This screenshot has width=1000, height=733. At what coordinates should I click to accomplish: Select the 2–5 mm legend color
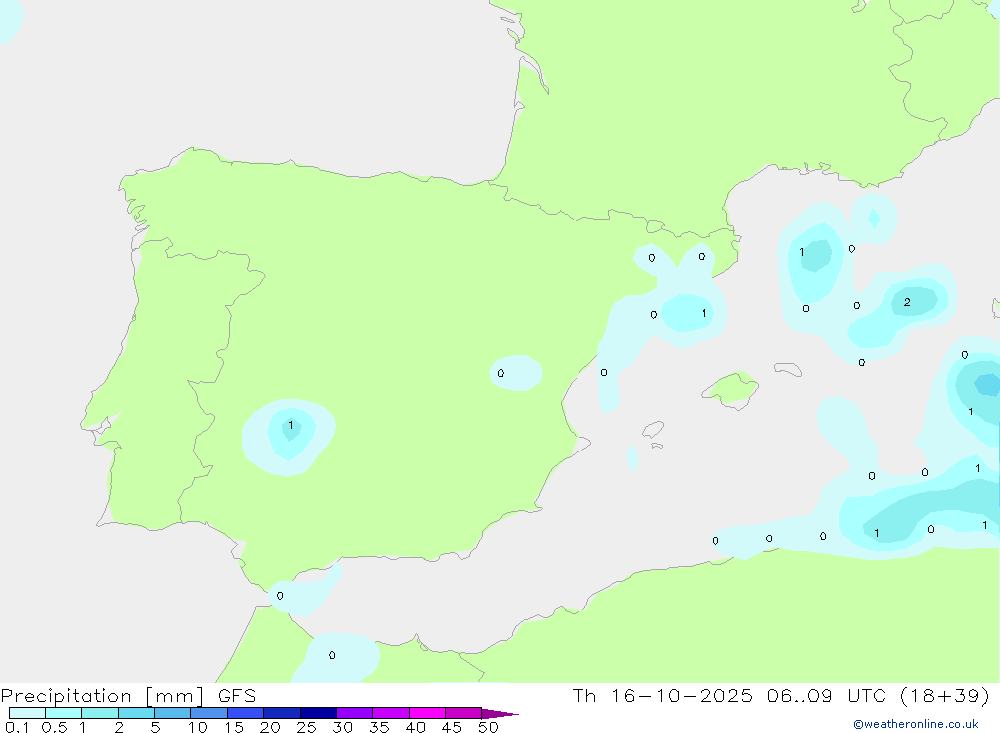click(x=136, y=713)
